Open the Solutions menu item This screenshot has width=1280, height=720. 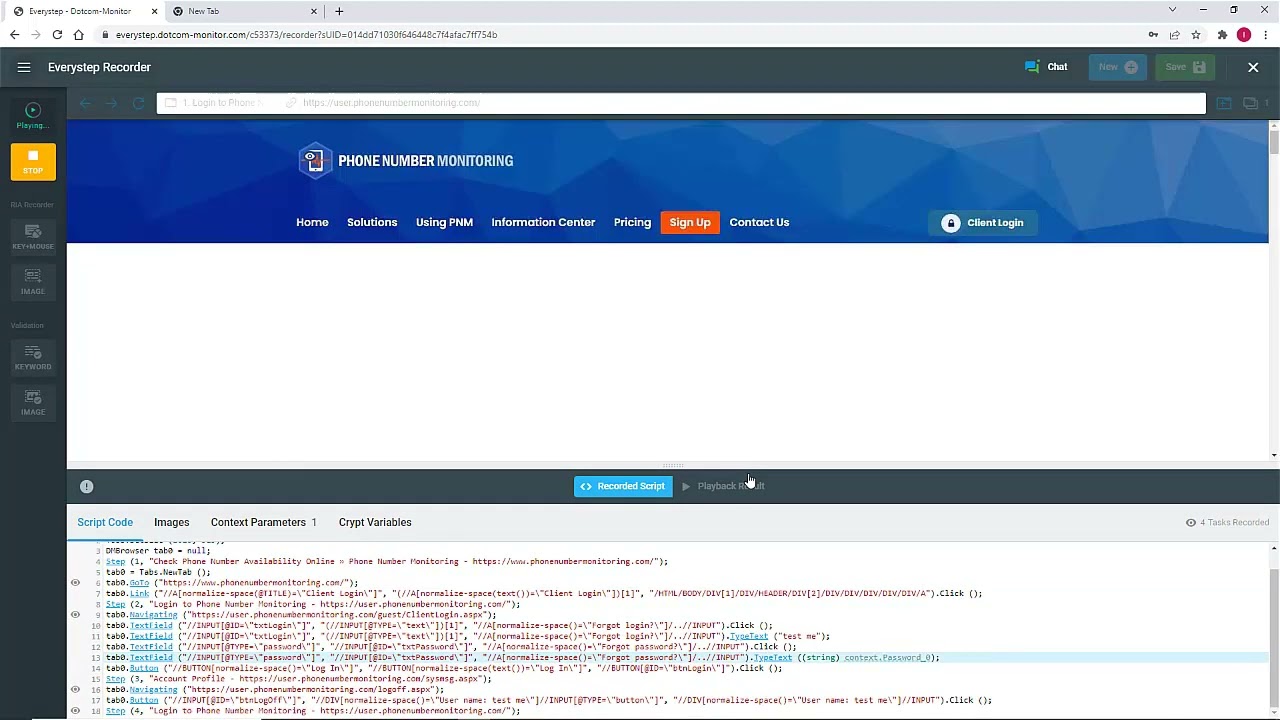click(x=372, y=222)
